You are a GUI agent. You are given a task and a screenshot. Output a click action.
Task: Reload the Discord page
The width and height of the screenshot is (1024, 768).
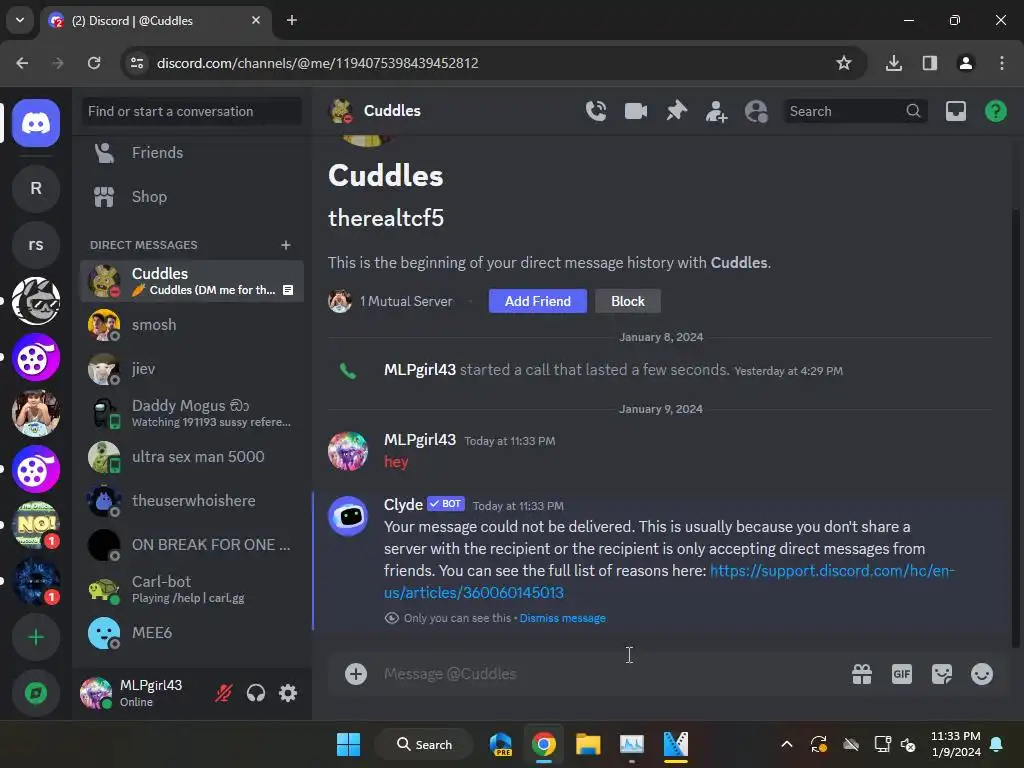pyautogui.click(x=94, y=63)
